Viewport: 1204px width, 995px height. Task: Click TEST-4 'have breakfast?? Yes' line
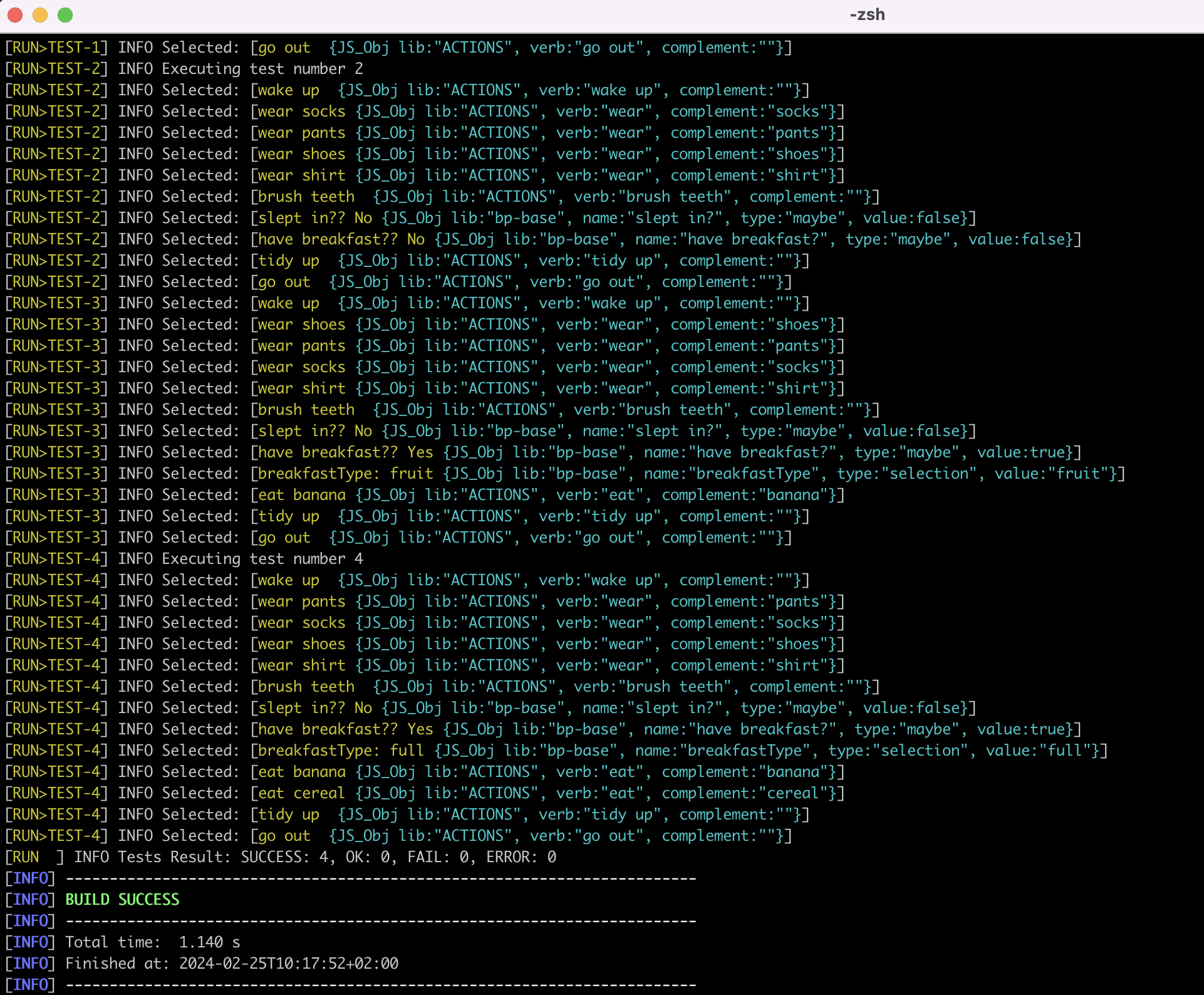click(544, 729)
